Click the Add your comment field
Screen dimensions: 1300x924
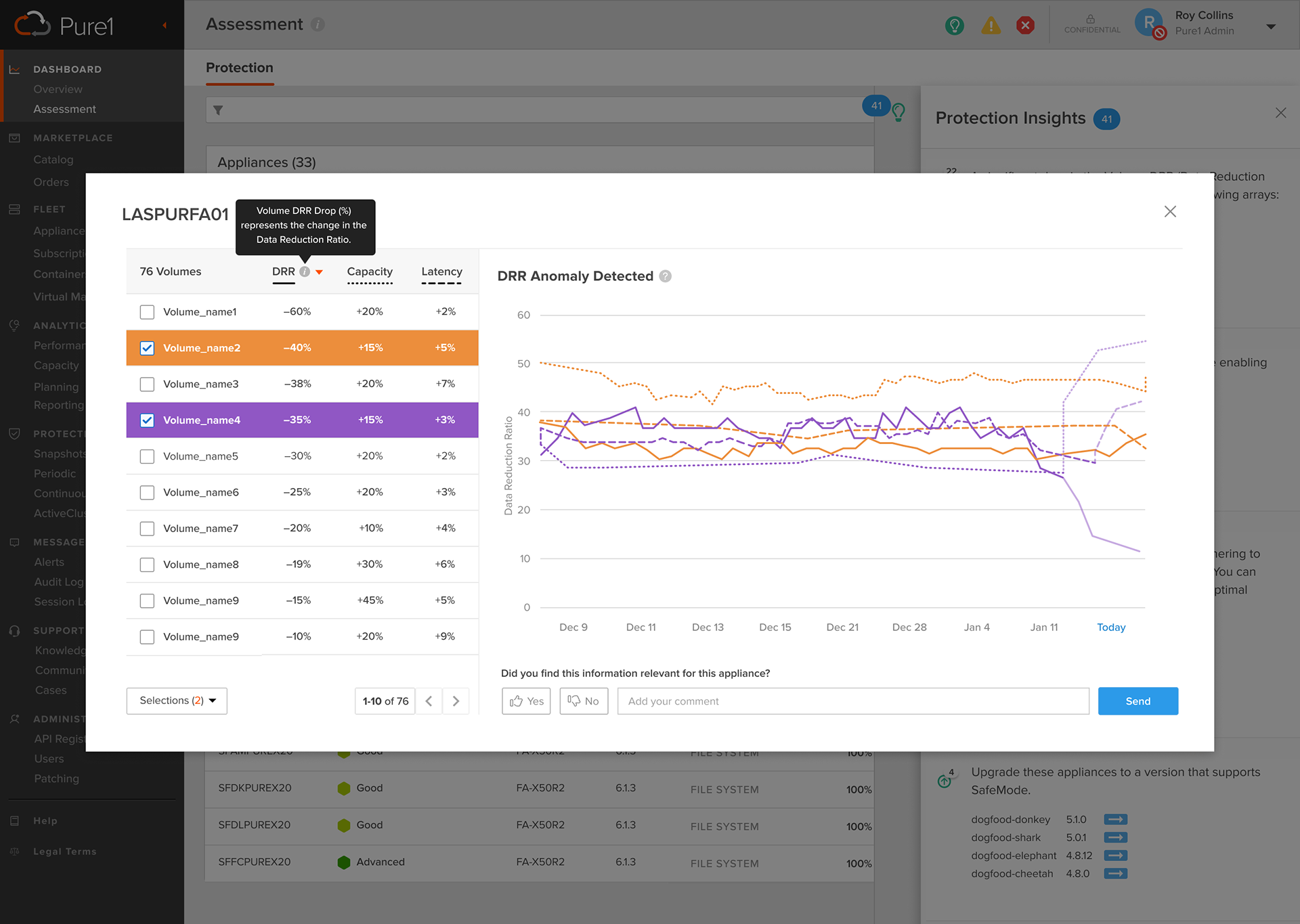pos(852,701)
